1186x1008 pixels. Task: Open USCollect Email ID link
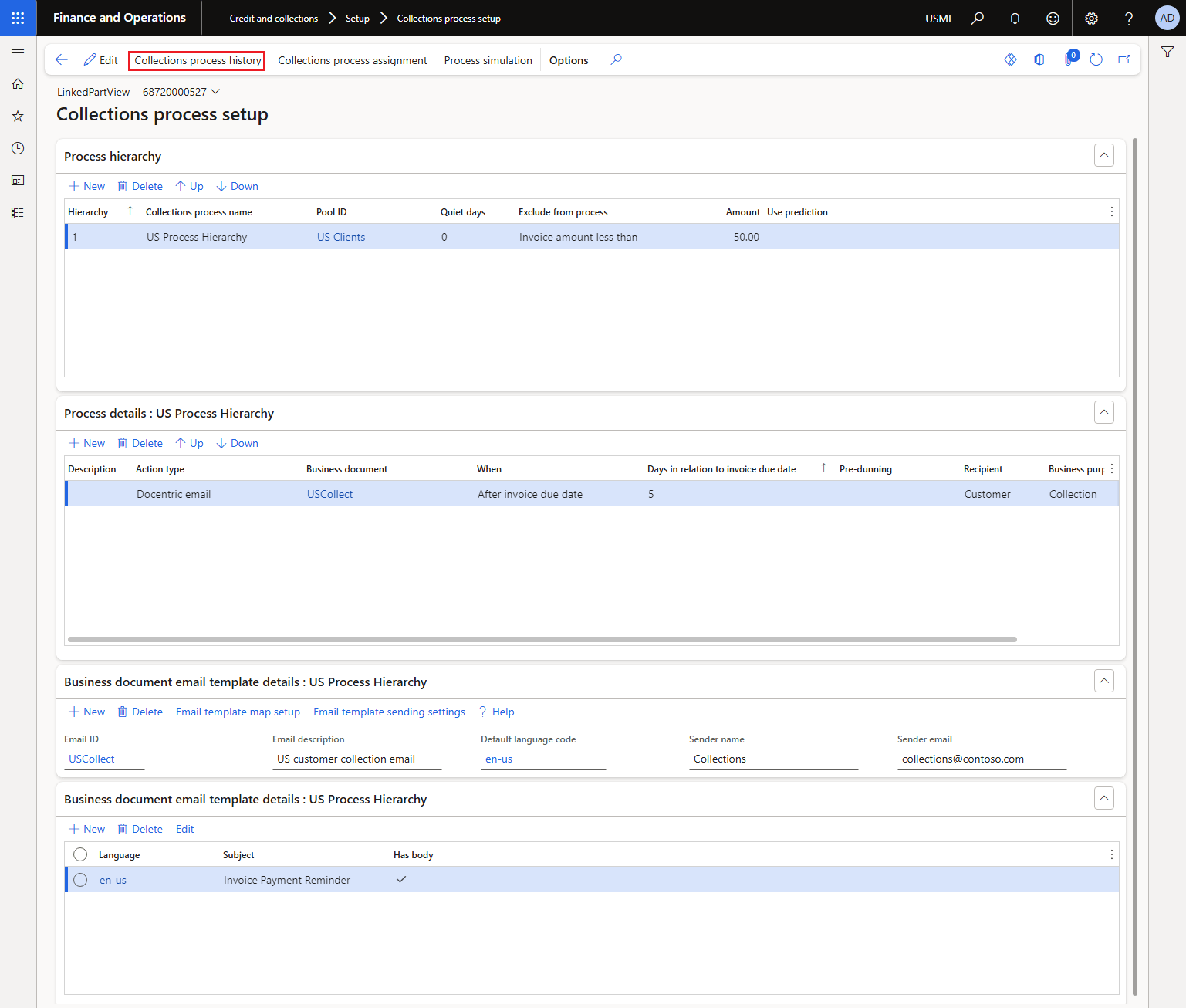pos(92,759)
